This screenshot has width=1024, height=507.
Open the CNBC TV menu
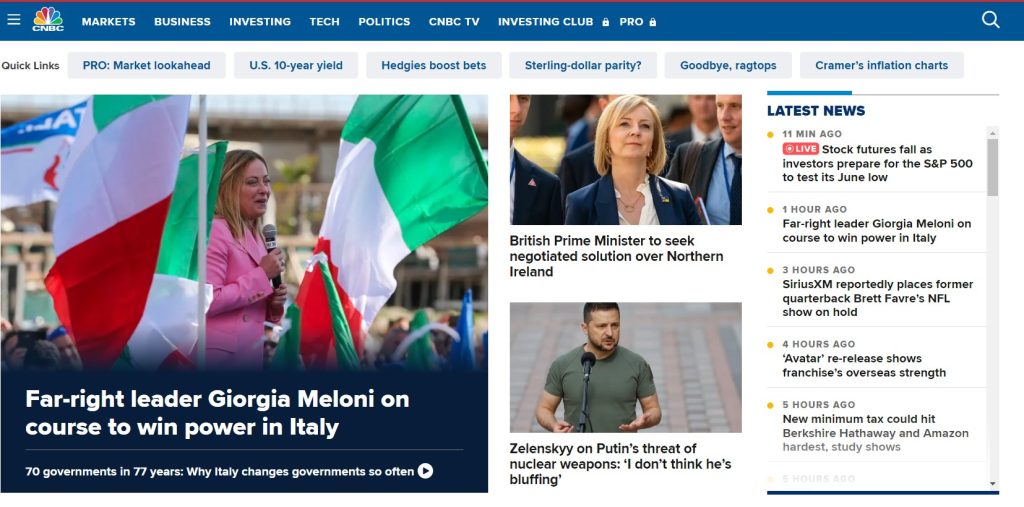(454, 22)
